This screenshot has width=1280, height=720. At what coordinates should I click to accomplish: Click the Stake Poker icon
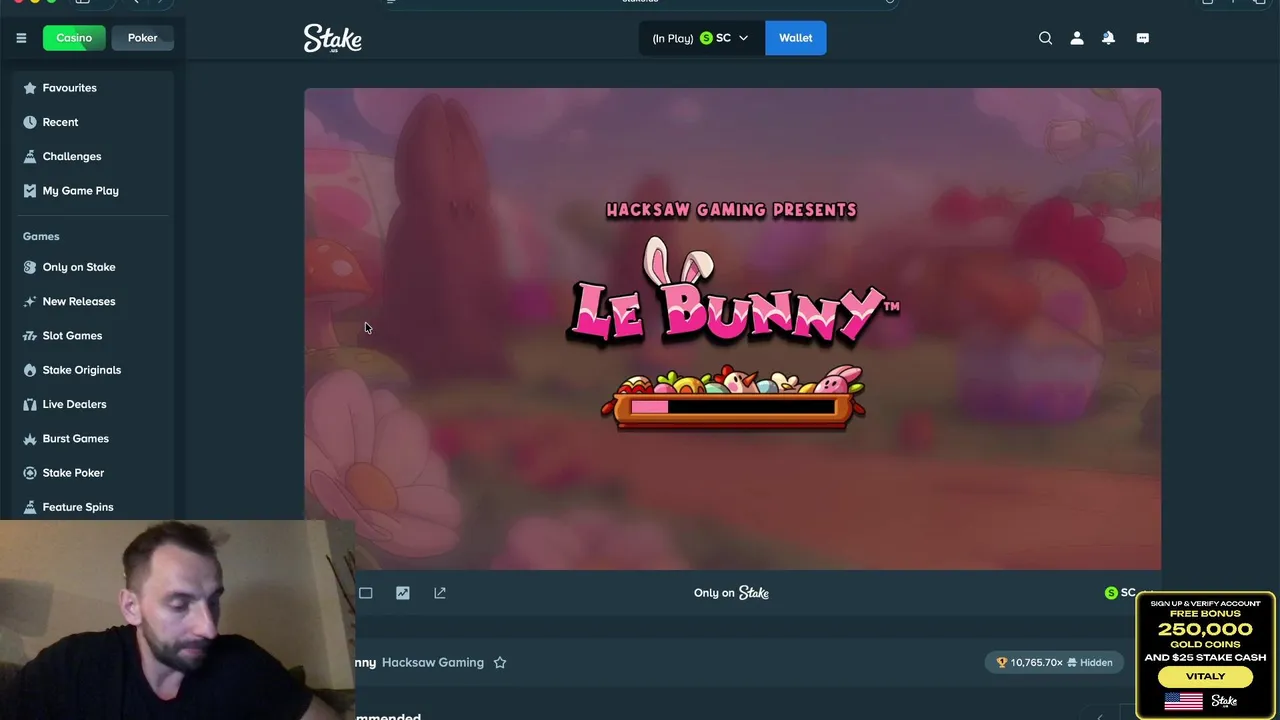[30, 473]
